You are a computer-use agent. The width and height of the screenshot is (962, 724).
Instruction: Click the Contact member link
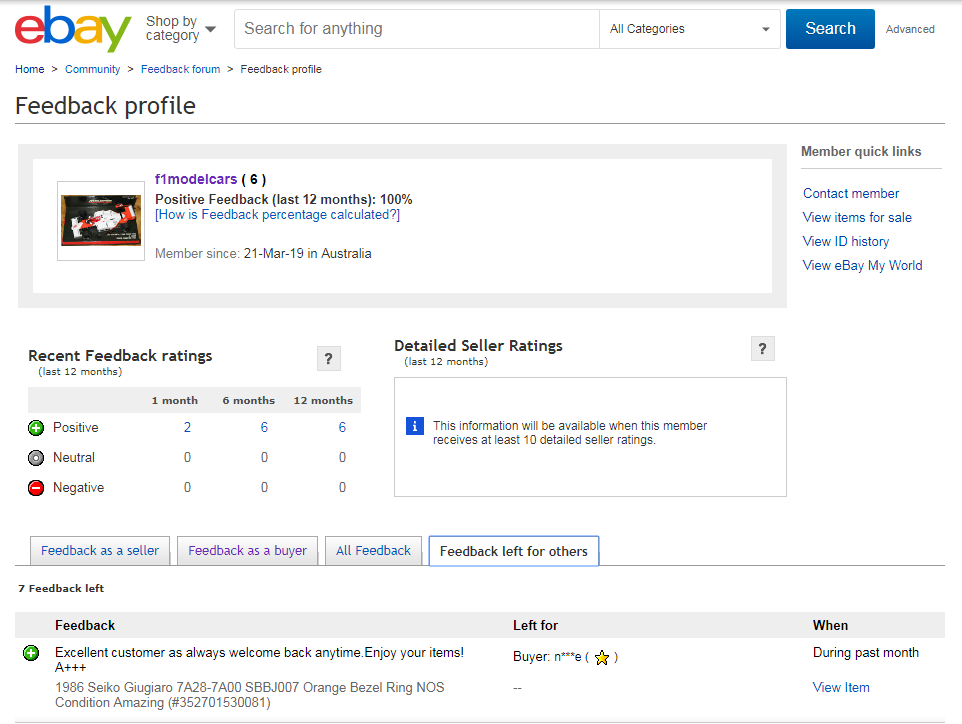(x=851, y=193)
